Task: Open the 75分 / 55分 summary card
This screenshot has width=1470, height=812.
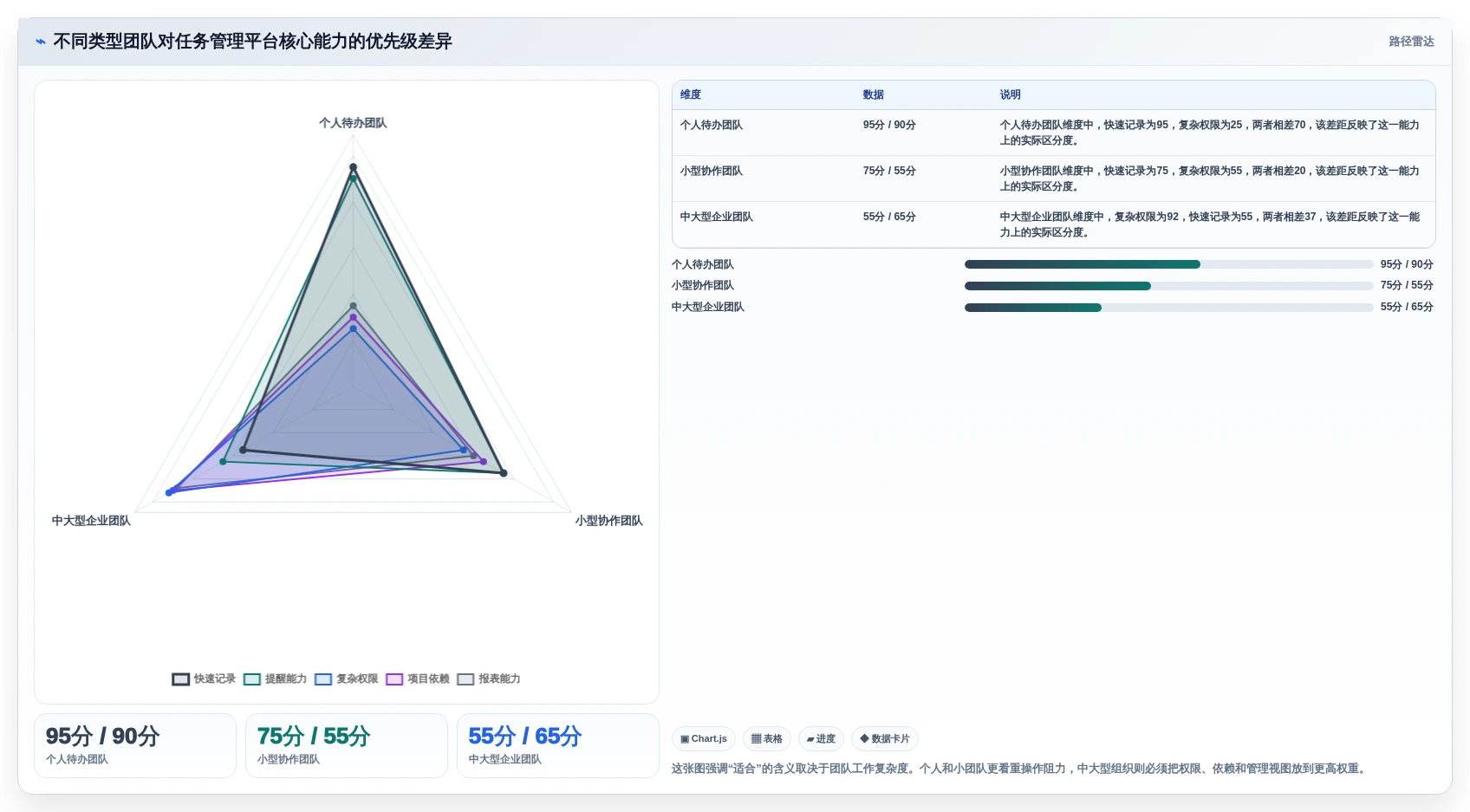Action: 347,745
